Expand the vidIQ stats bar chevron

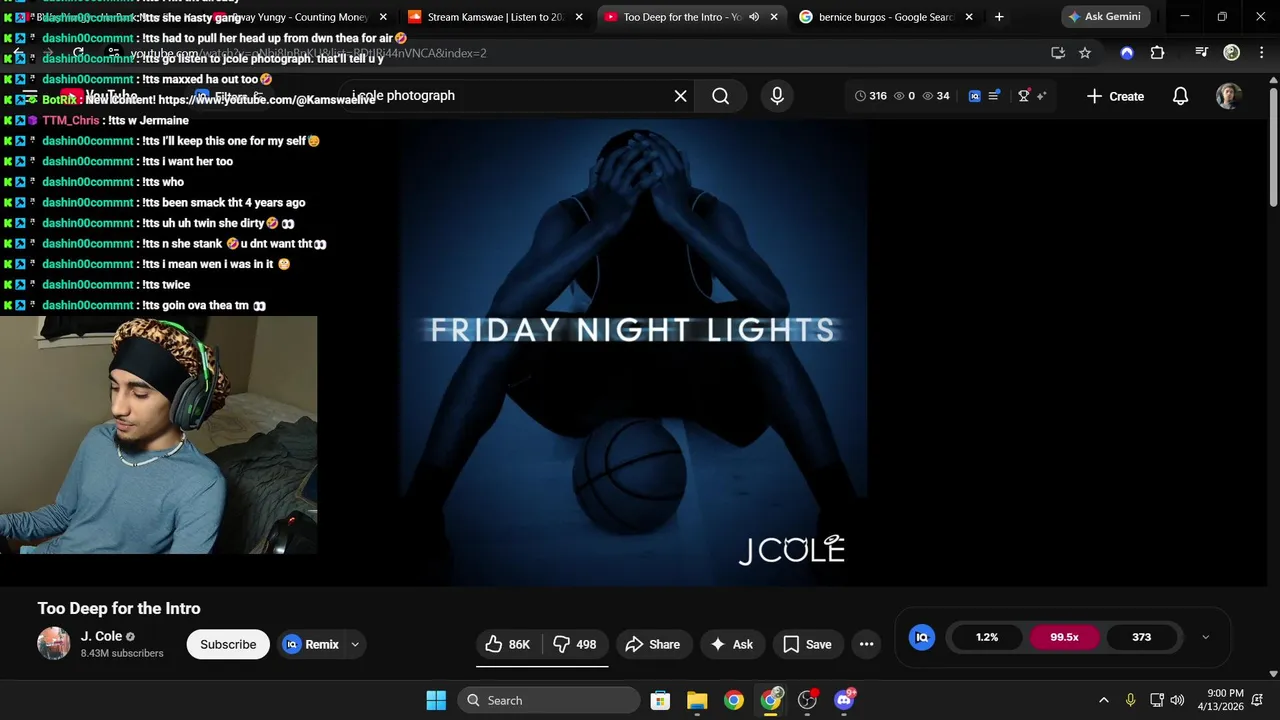tap(1205, 637)
